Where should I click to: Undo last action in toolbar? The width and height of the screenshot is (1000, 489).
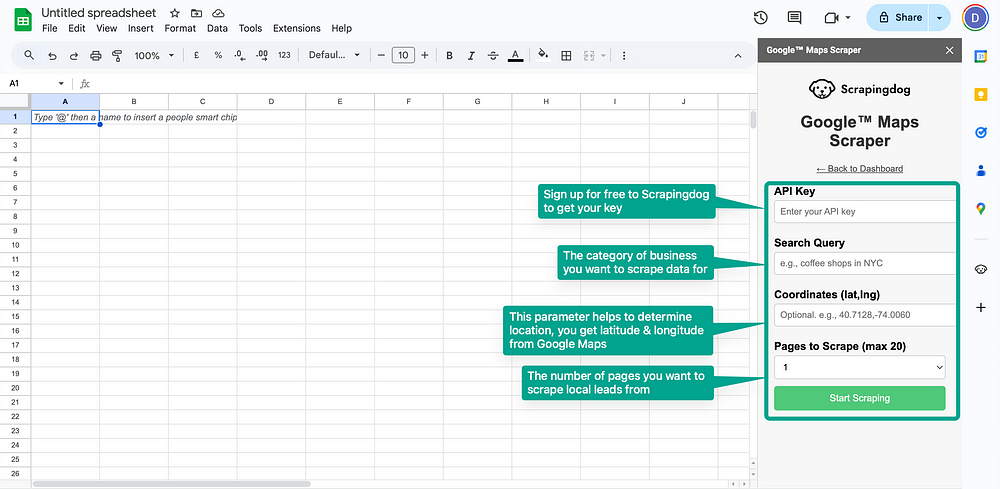tap(52, 55)
